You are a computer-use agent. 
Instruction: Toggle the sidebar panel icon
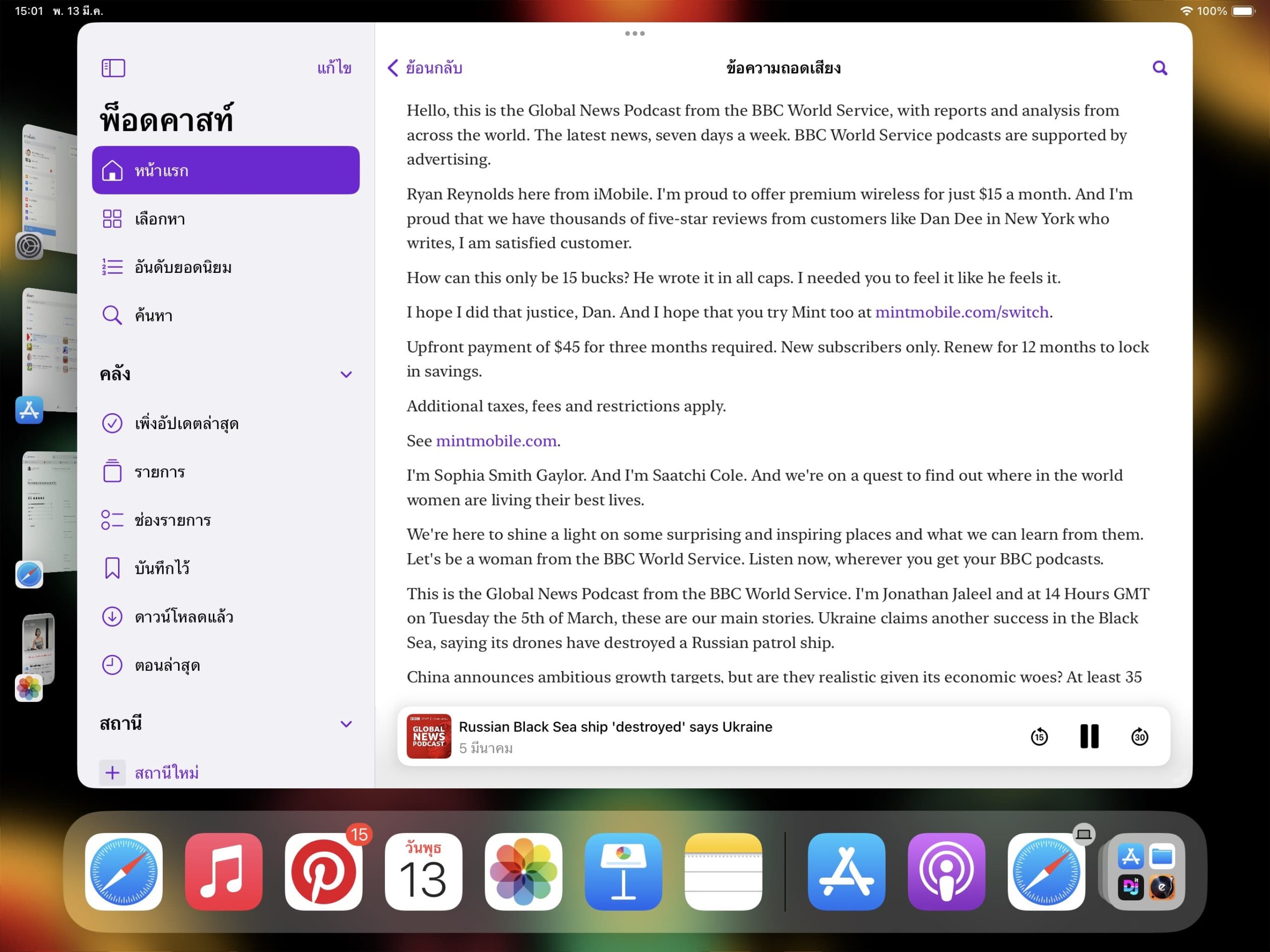pyautogui.click(x=113, y=68)
